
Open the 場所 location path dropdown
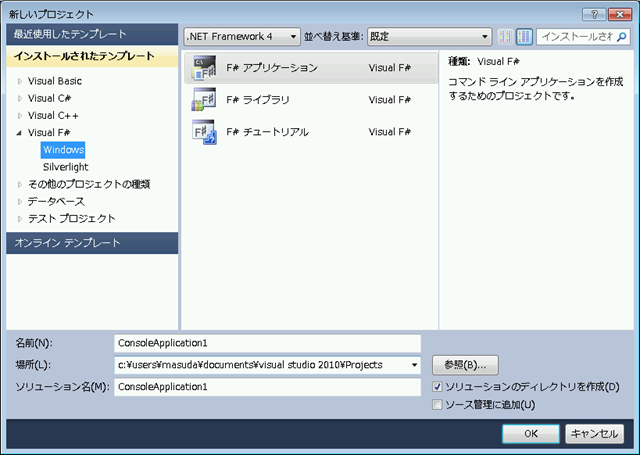pyautogui.click(x=414, y=366)
